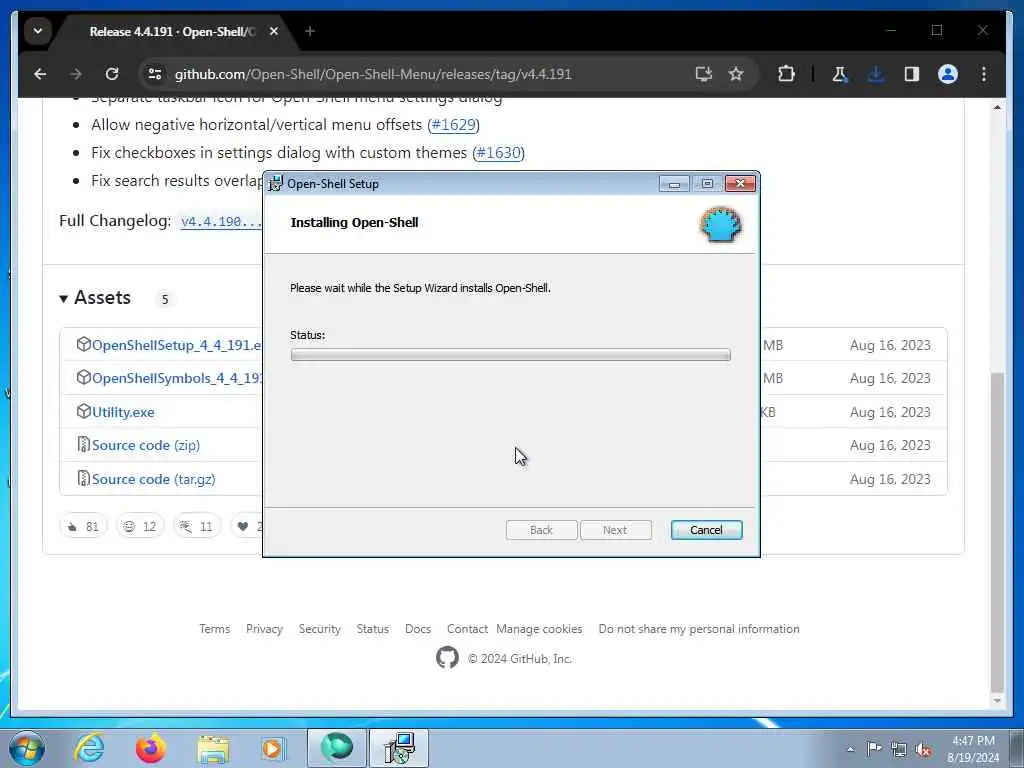This screenshot has height=768, width=1024.
Task: Open GitHub Security footer link
Action: pos(319,629)
